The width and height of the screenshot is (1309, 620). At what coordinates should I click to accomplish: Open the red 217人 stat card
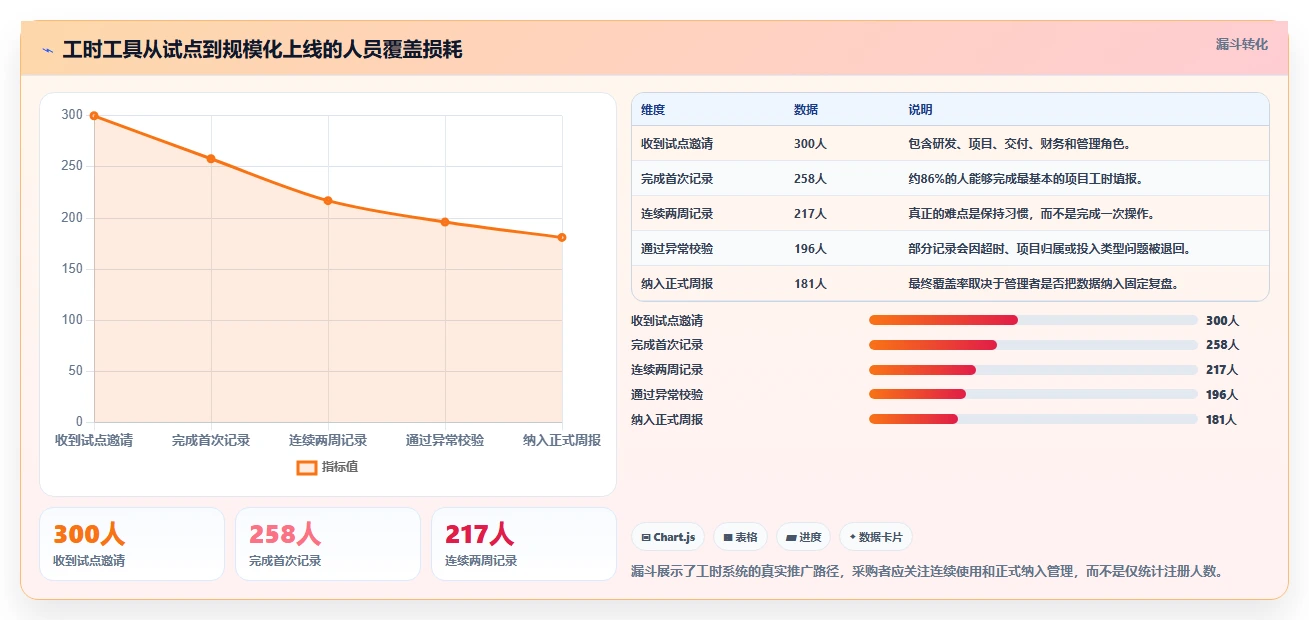coord(524,544)
